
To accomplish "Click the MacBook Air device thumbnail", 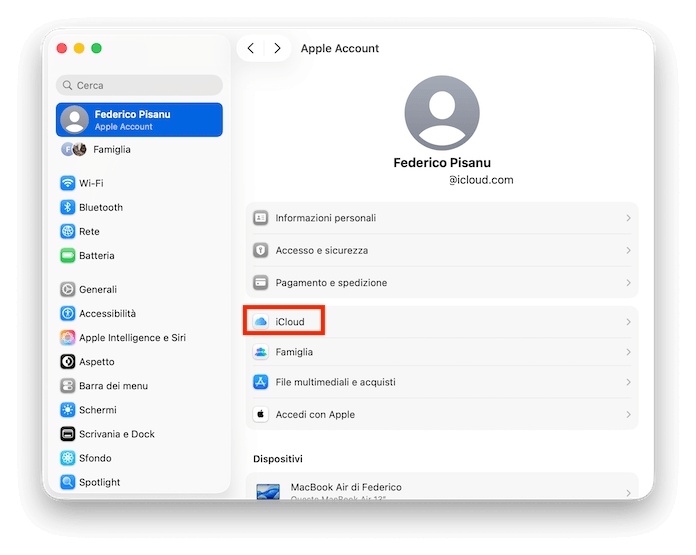I will click(x=268, y=492).
